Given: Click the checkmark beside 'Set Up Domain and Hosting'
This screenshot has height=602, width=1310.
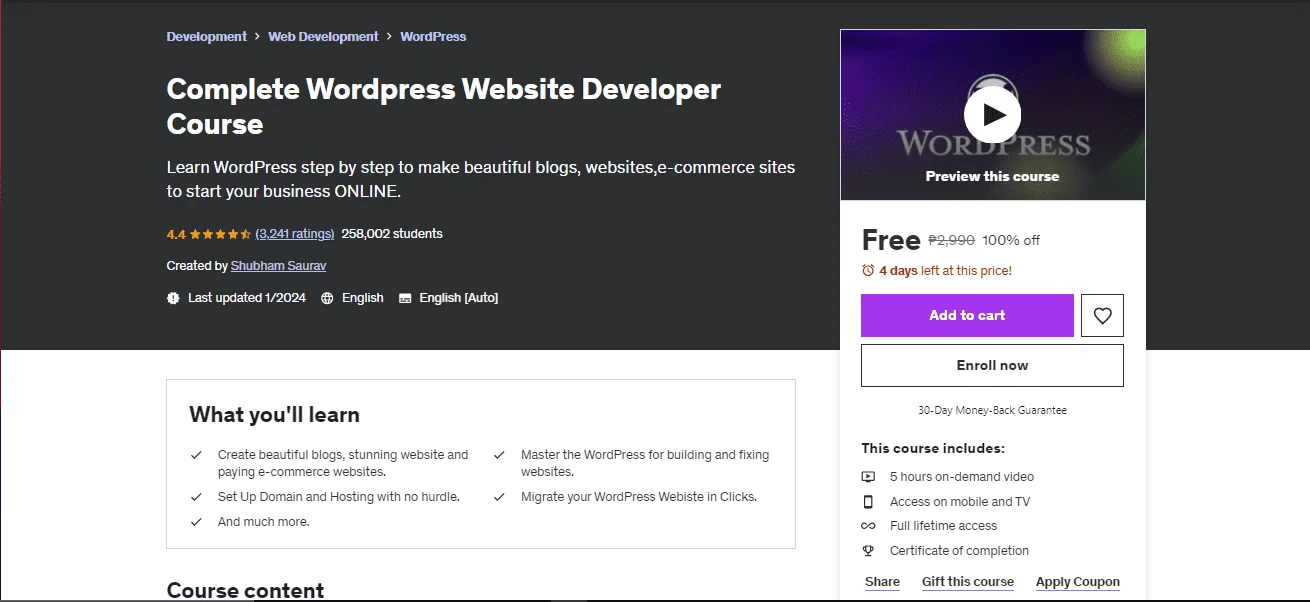Looking at the screenshot, I should coord(196,497).
